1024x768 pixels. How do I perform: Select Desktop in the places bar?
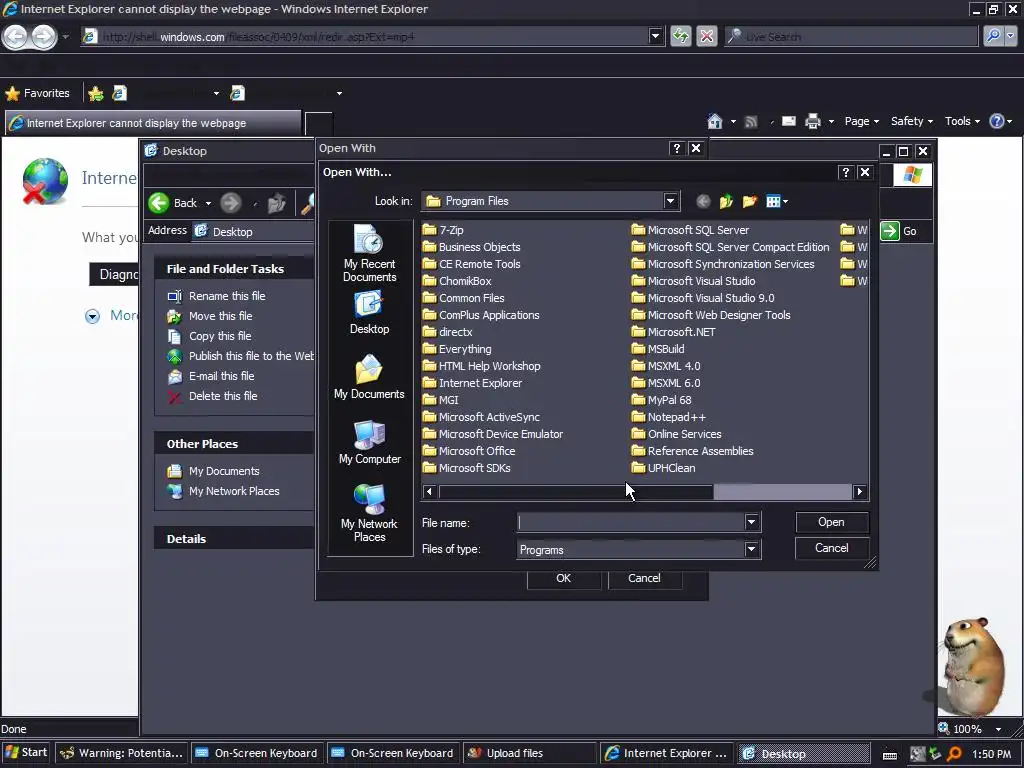click(x=370, y=313)
